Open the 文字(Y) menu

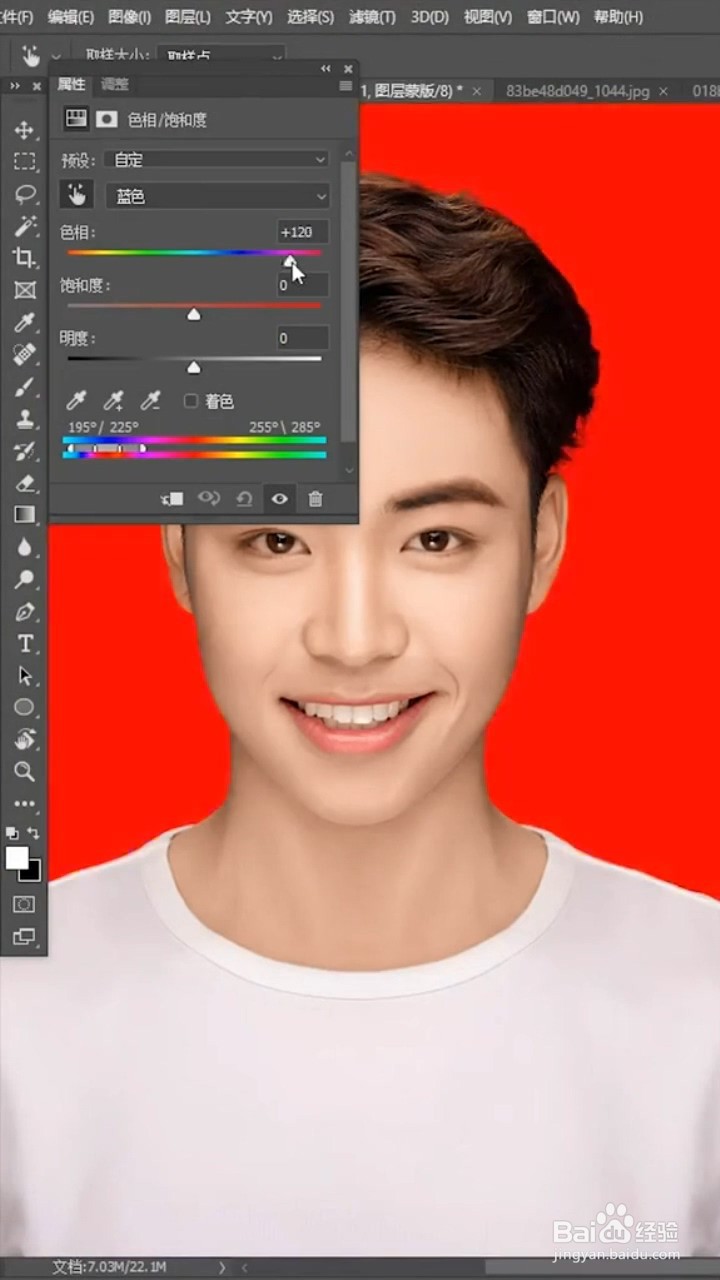[x=249, y=17]
